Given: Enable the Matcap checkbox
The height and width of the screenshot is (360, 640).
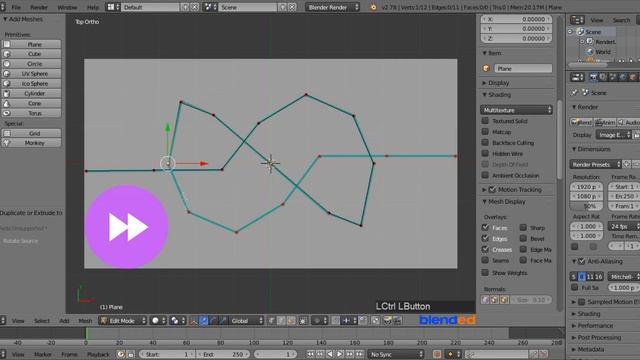Looking at the screenshot, I should tap(485, 132).
